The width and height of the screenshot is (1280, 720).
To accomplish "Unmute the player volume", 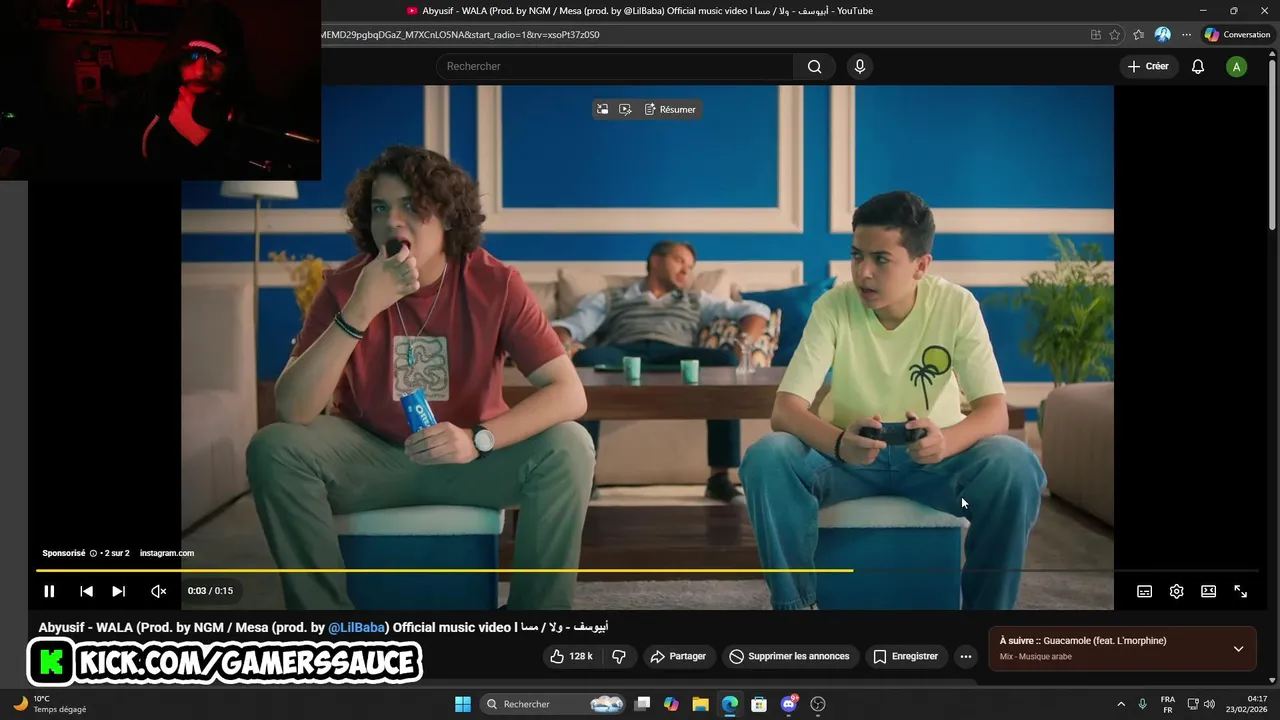I will 158,591.
